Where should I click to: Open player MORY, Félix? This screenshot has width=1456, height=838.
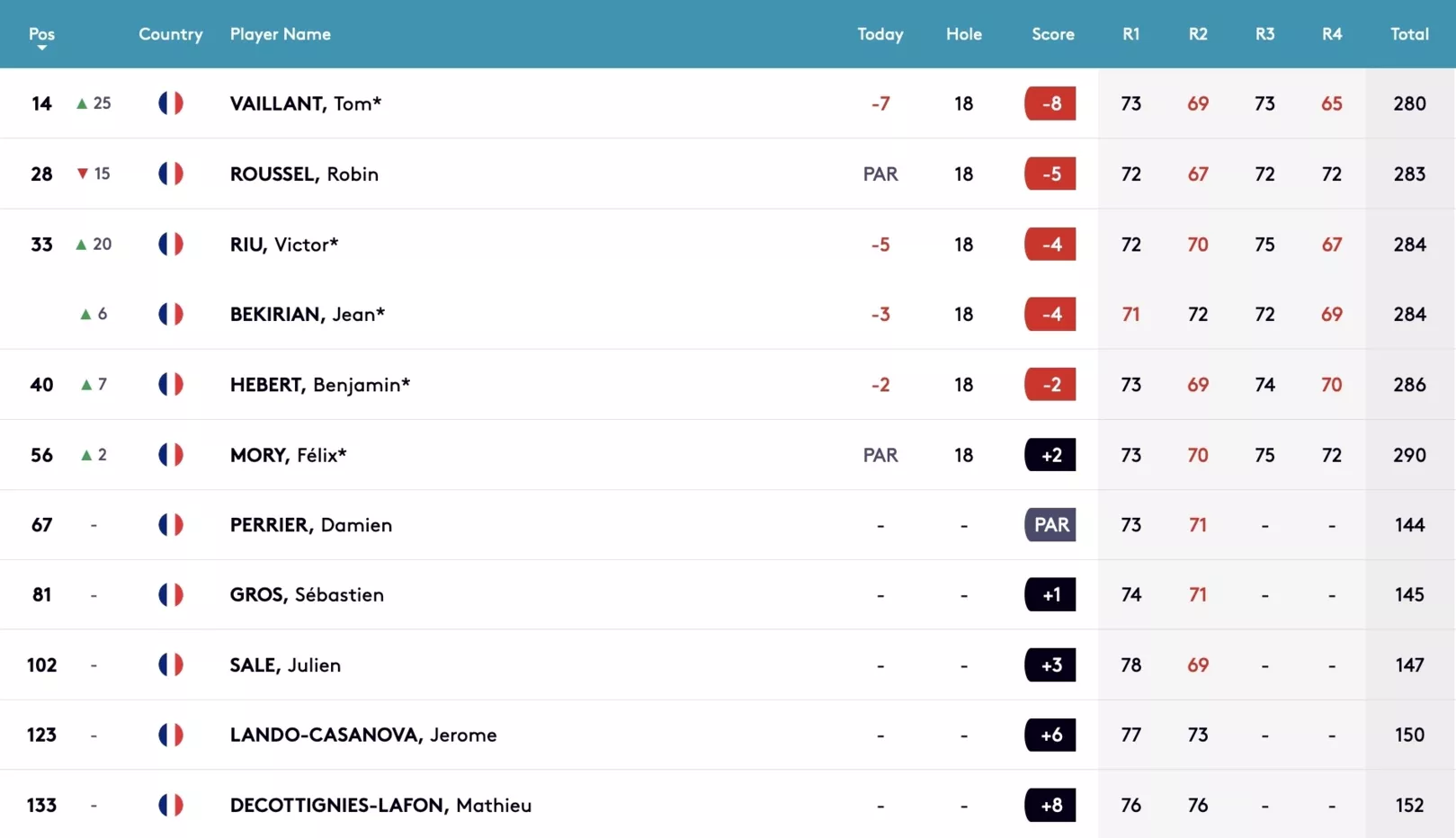pyautogui.click(x=288, y=455)
